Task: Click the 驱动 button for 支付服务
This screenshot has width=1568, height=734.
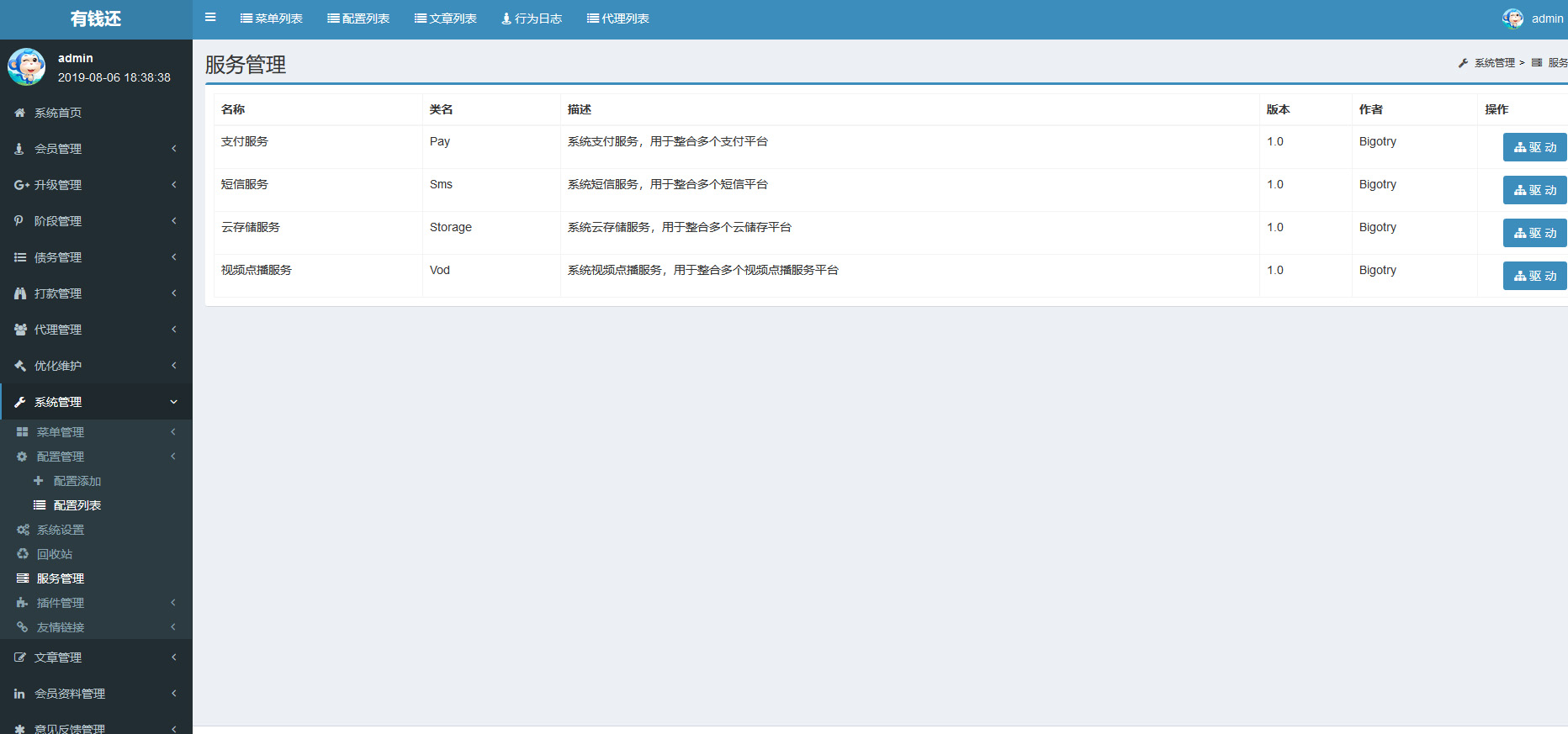Action: pyautogui.click(x=1534, y=147)
